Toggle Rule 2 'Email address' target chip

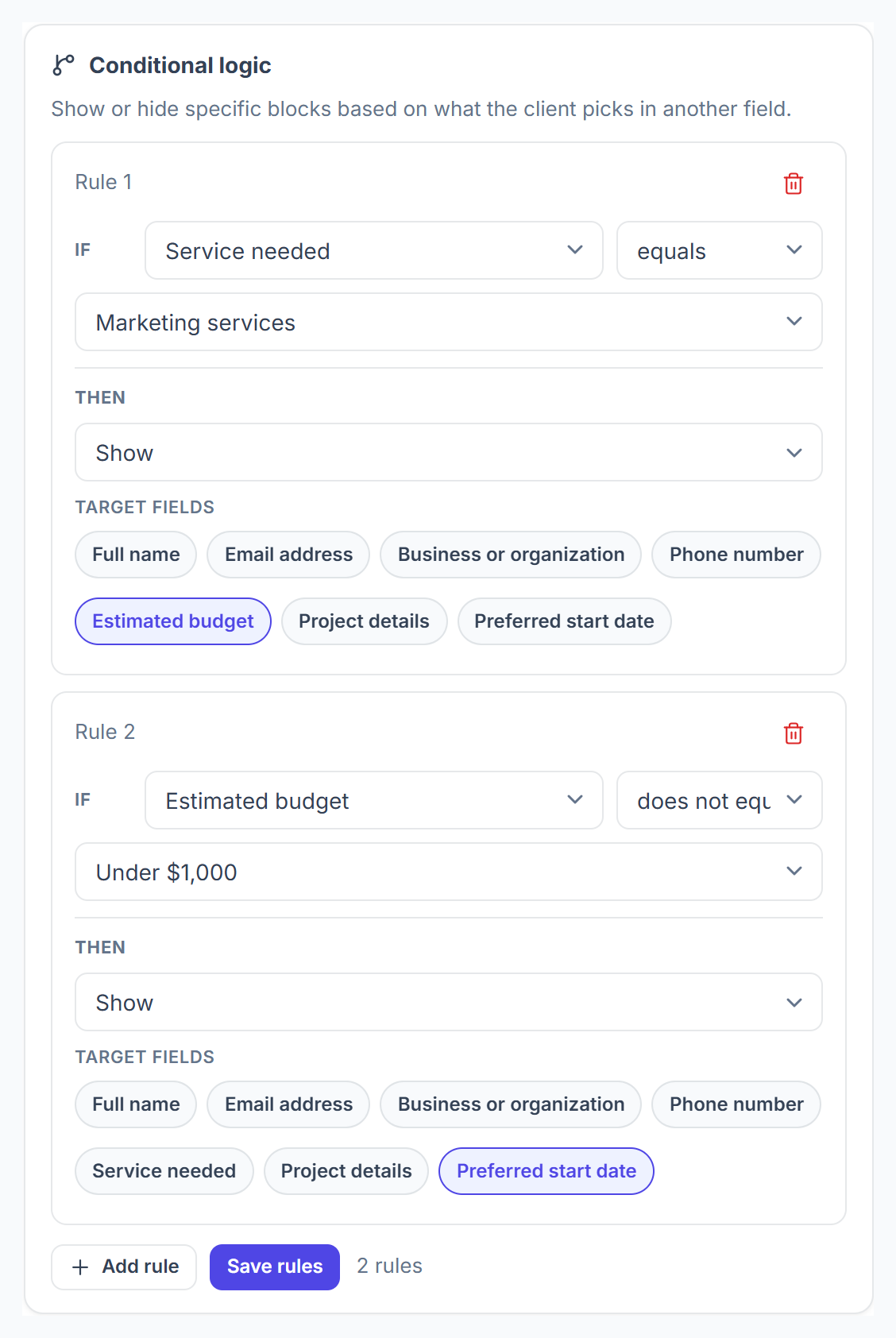click(x=288, y=1104)
